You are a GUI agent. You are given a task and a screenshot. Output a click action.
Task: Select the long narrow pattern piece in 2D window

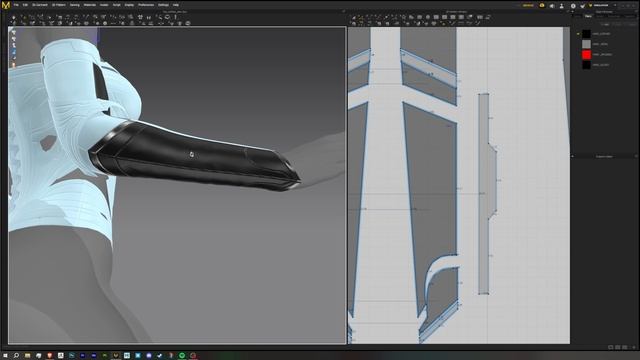[487, 193]
